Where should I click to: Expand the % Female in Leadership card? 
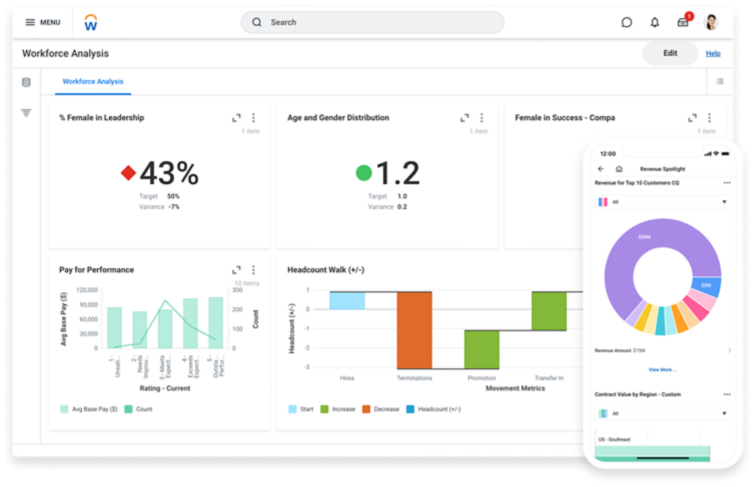pos(236,118)
